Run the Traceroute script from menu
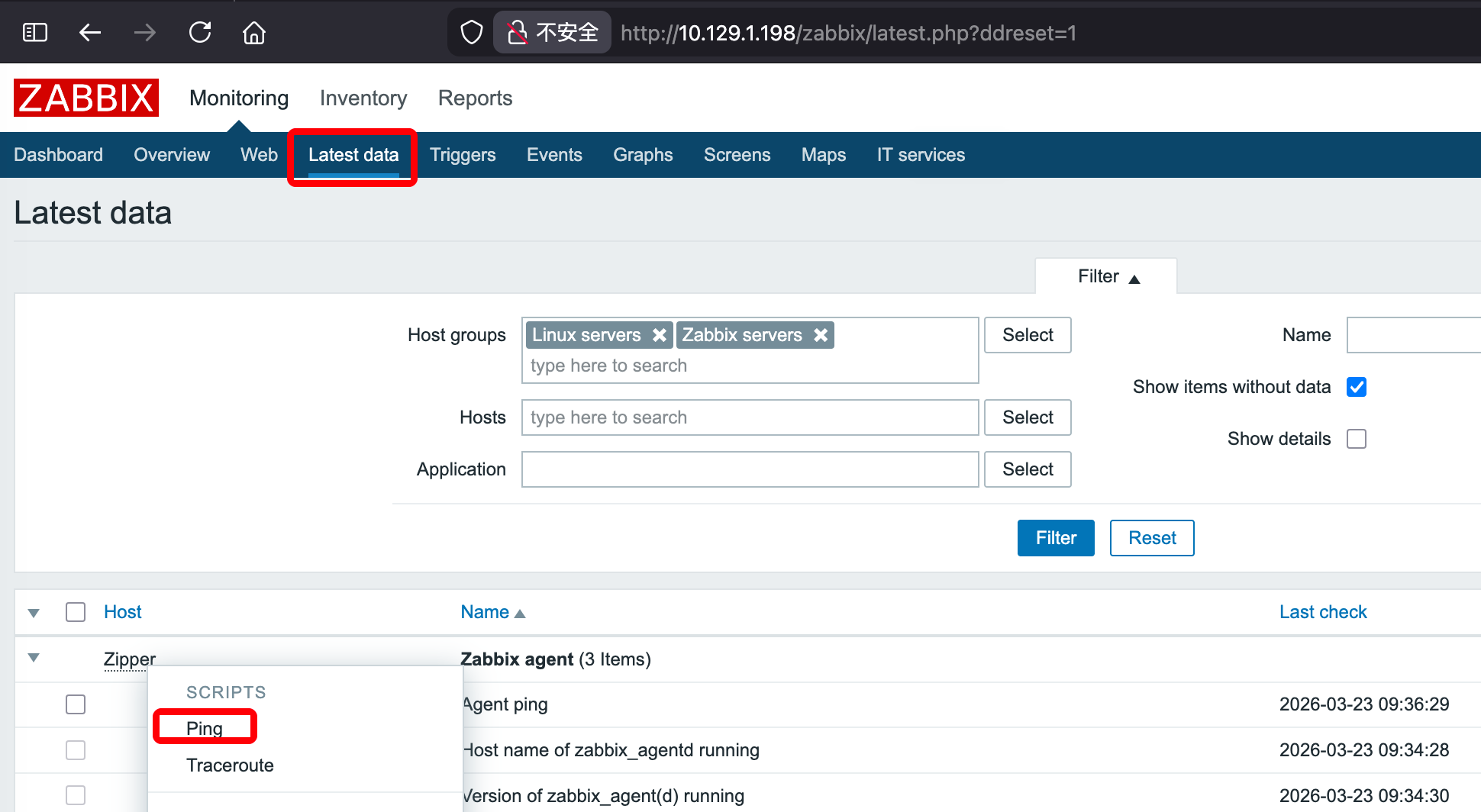The image size is (1481, 812). tap(230, 765)
